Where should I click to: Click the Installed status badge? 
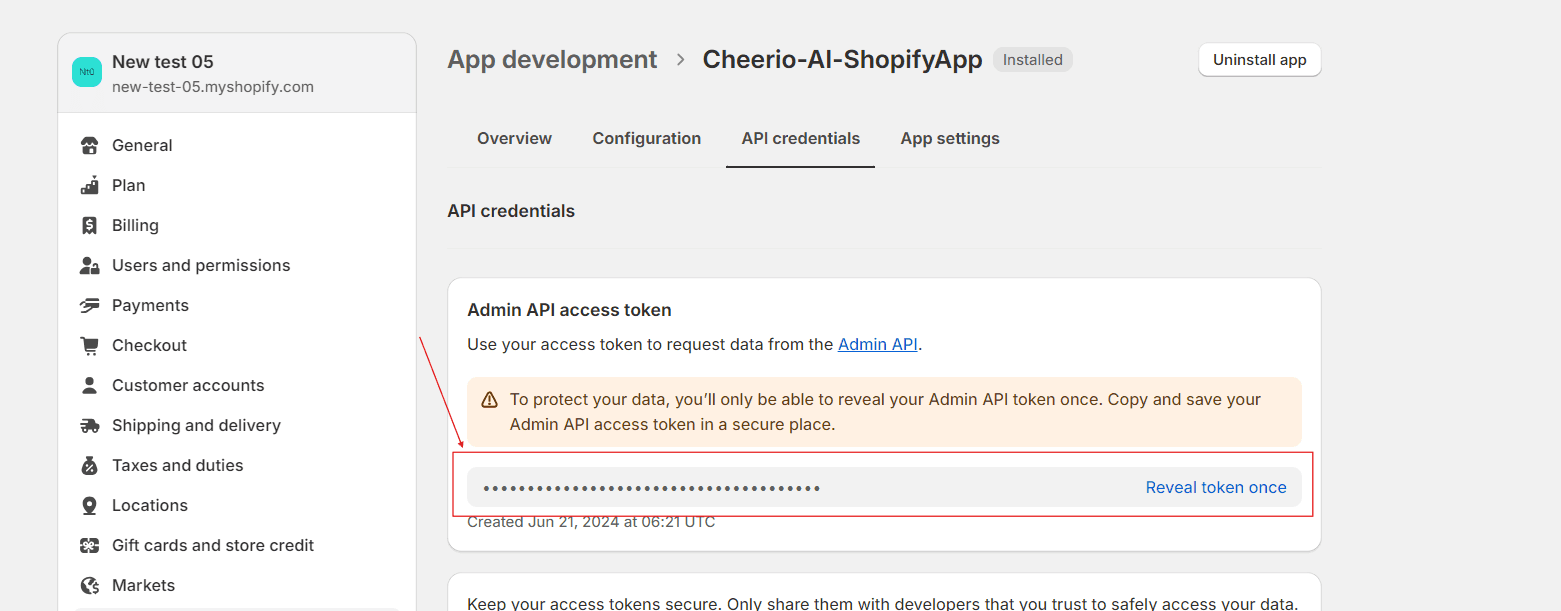click(x=1033, y=60)
